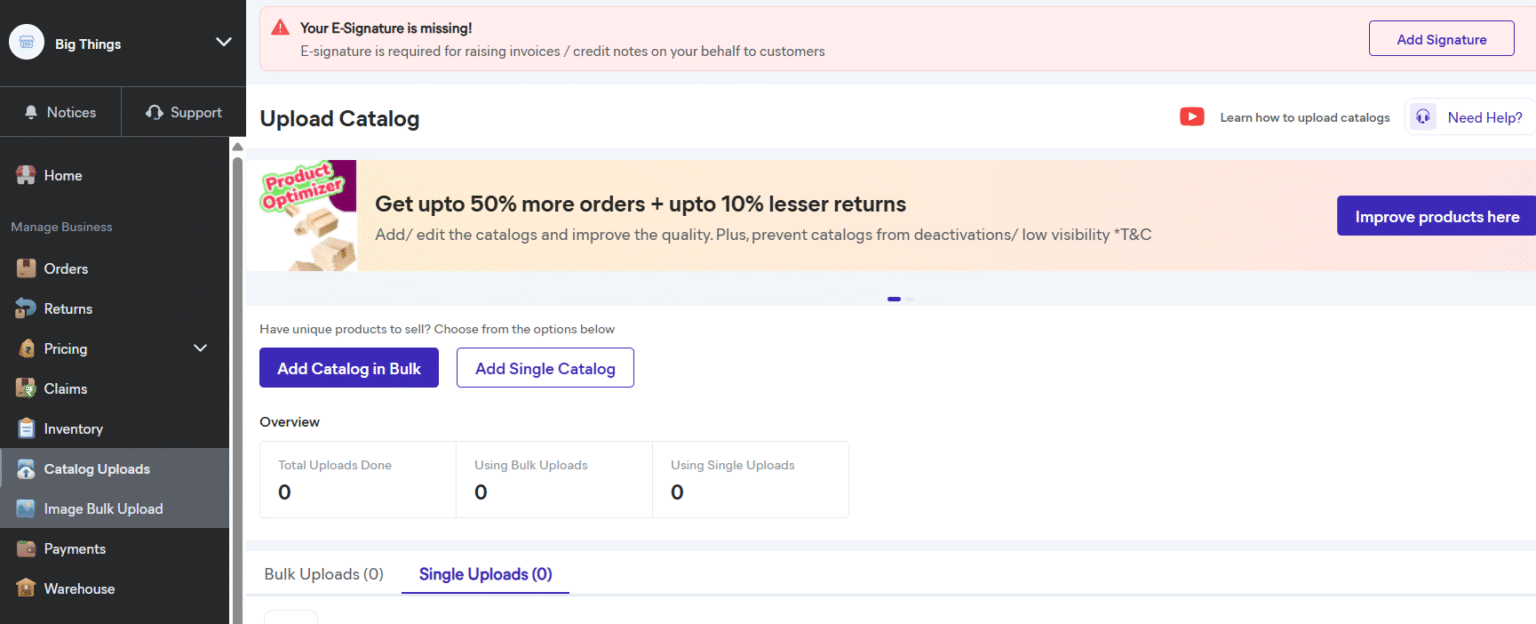The image size is (1536, 624).
Task: Expand the Big Things account dropdown
Action: click(223, 42)
